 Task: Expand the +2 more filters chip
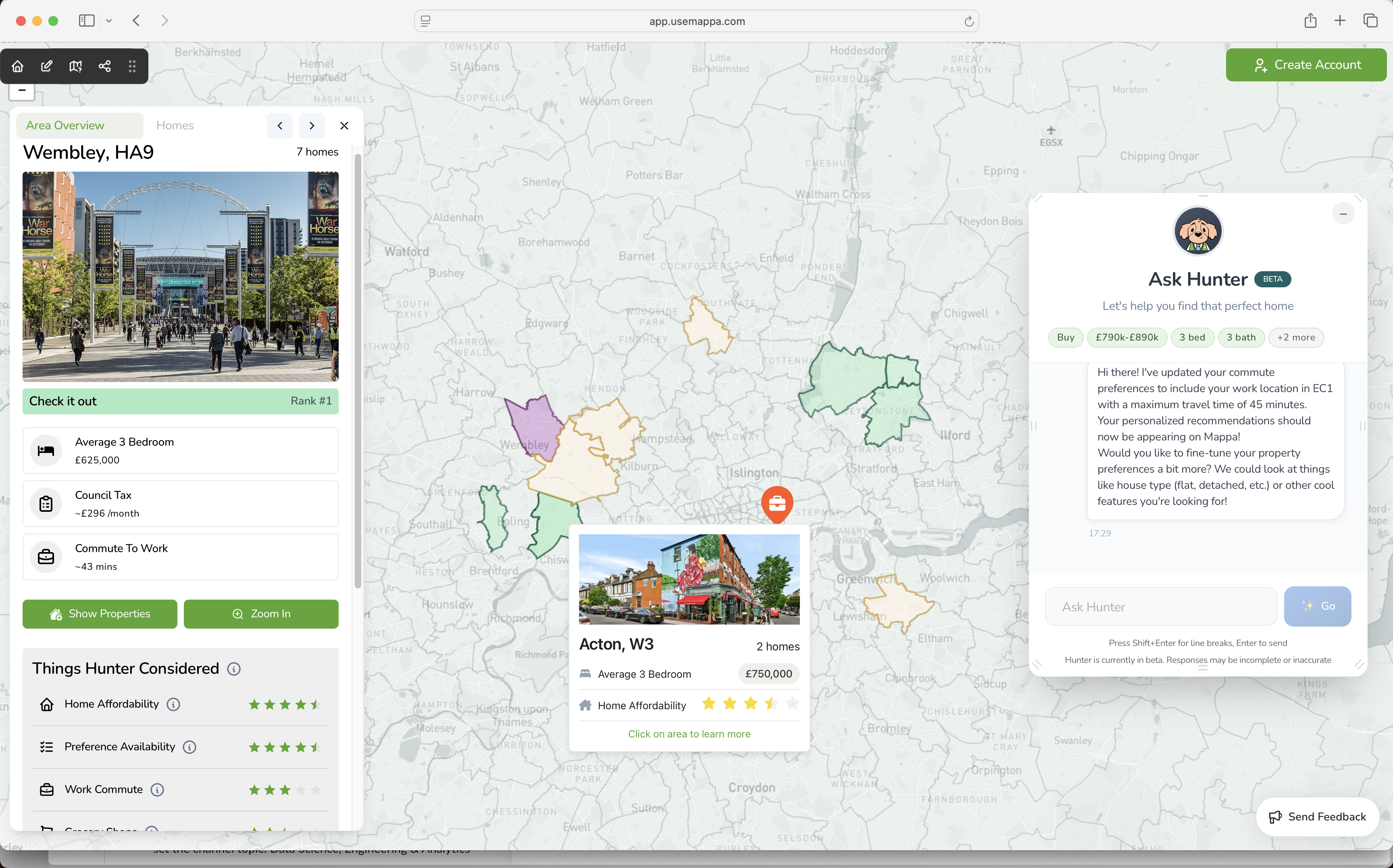(x=1295, y=338)
